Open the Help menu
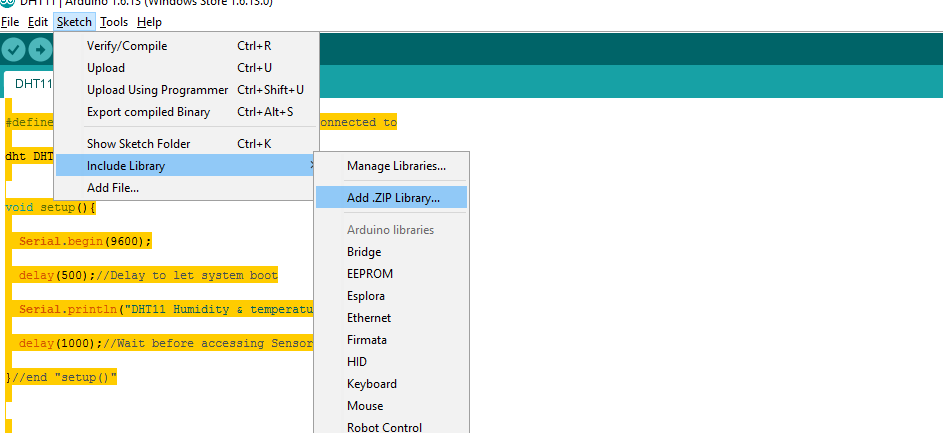 pyautogui.click(x=149, y=21)
